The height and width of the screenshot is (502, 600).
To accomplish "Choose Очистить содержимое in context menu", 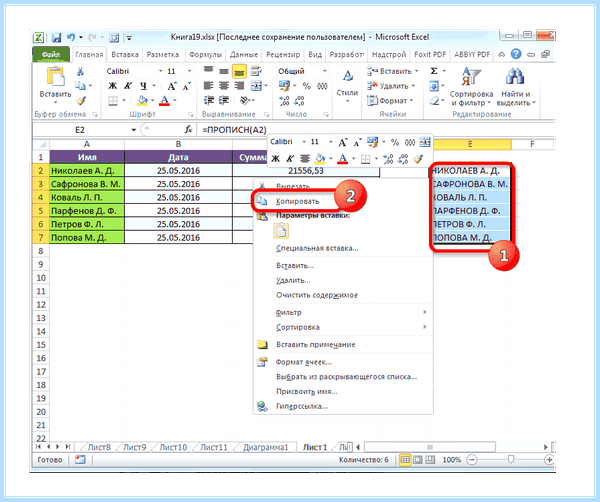I will coord(317,295).
